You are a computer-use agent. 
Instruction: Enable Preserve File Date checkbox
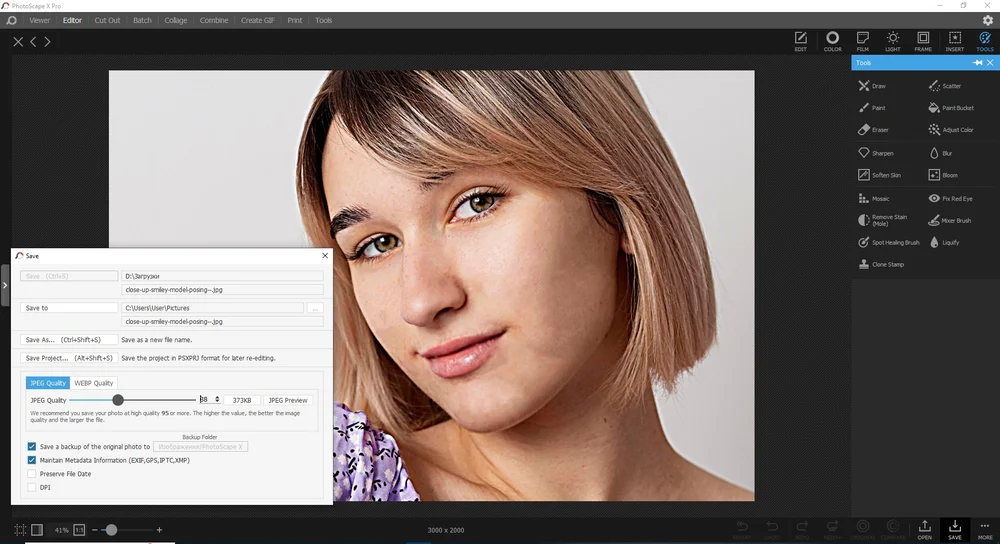click(31, 474)
